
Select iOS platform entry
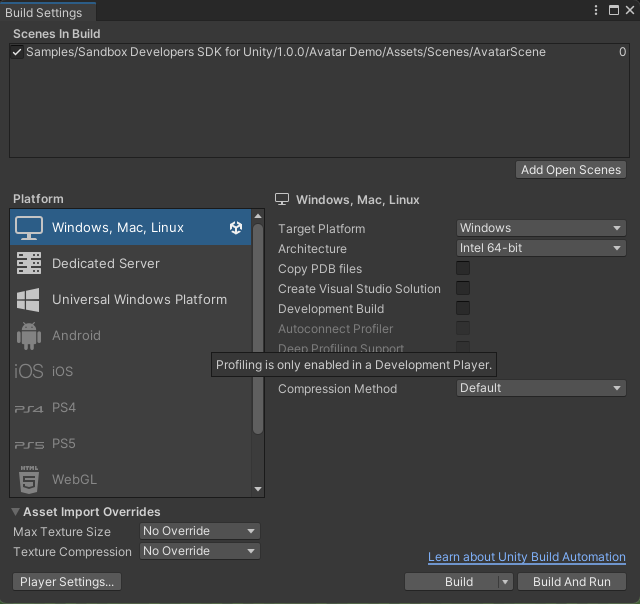(x=131, y=371)
